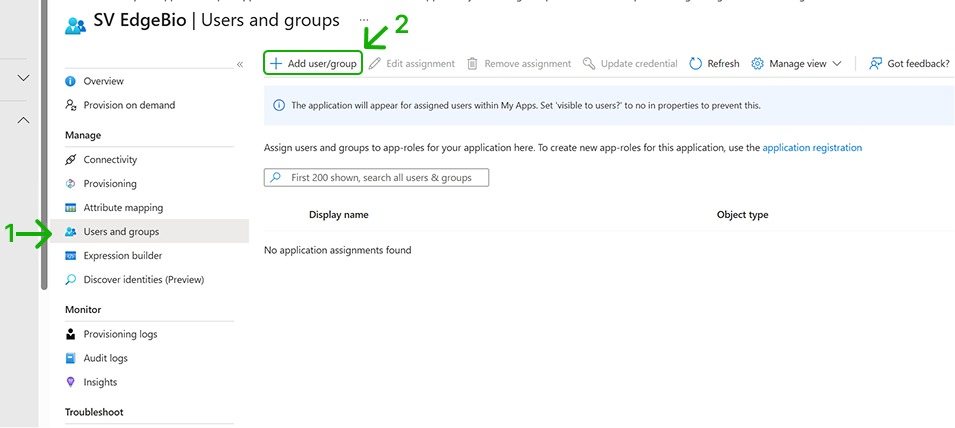
Task: Click the 'SV EdgeBio | Users and groups' title
Action: pos(217,21)
